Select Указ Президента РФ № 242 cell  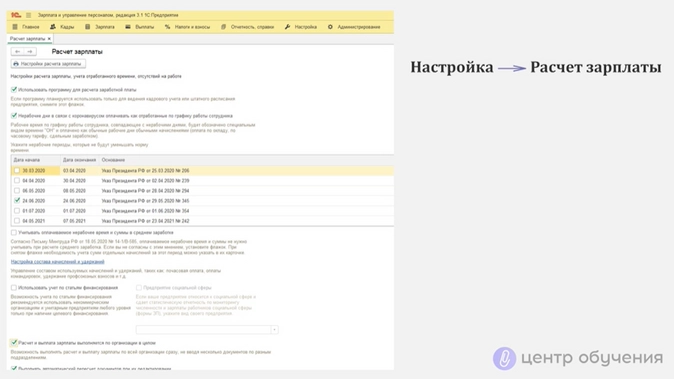(246, 220)
